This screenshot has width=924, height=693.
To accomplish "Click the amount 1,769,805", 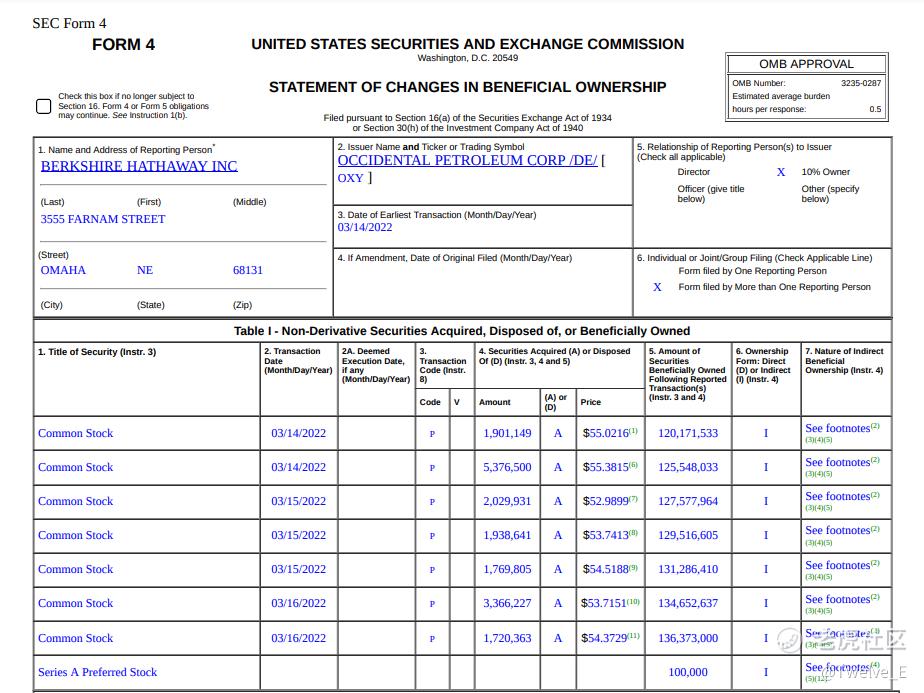I will point(507,570).
